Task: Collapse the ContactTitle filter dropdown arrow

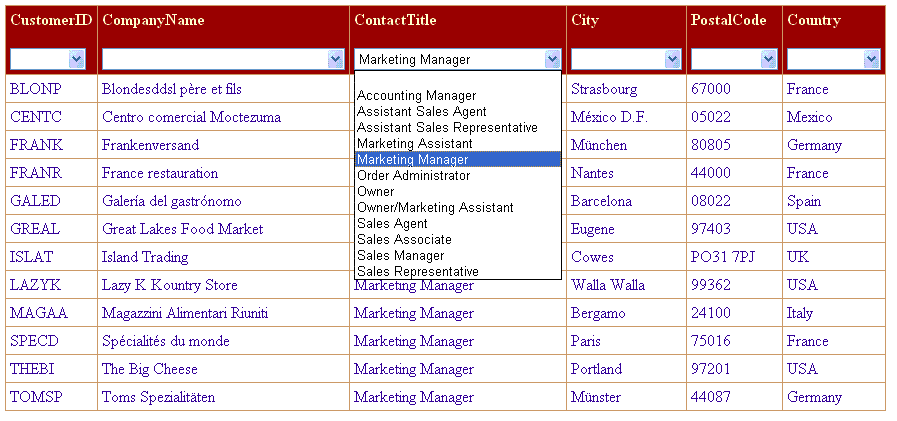Action: (553, 59)
